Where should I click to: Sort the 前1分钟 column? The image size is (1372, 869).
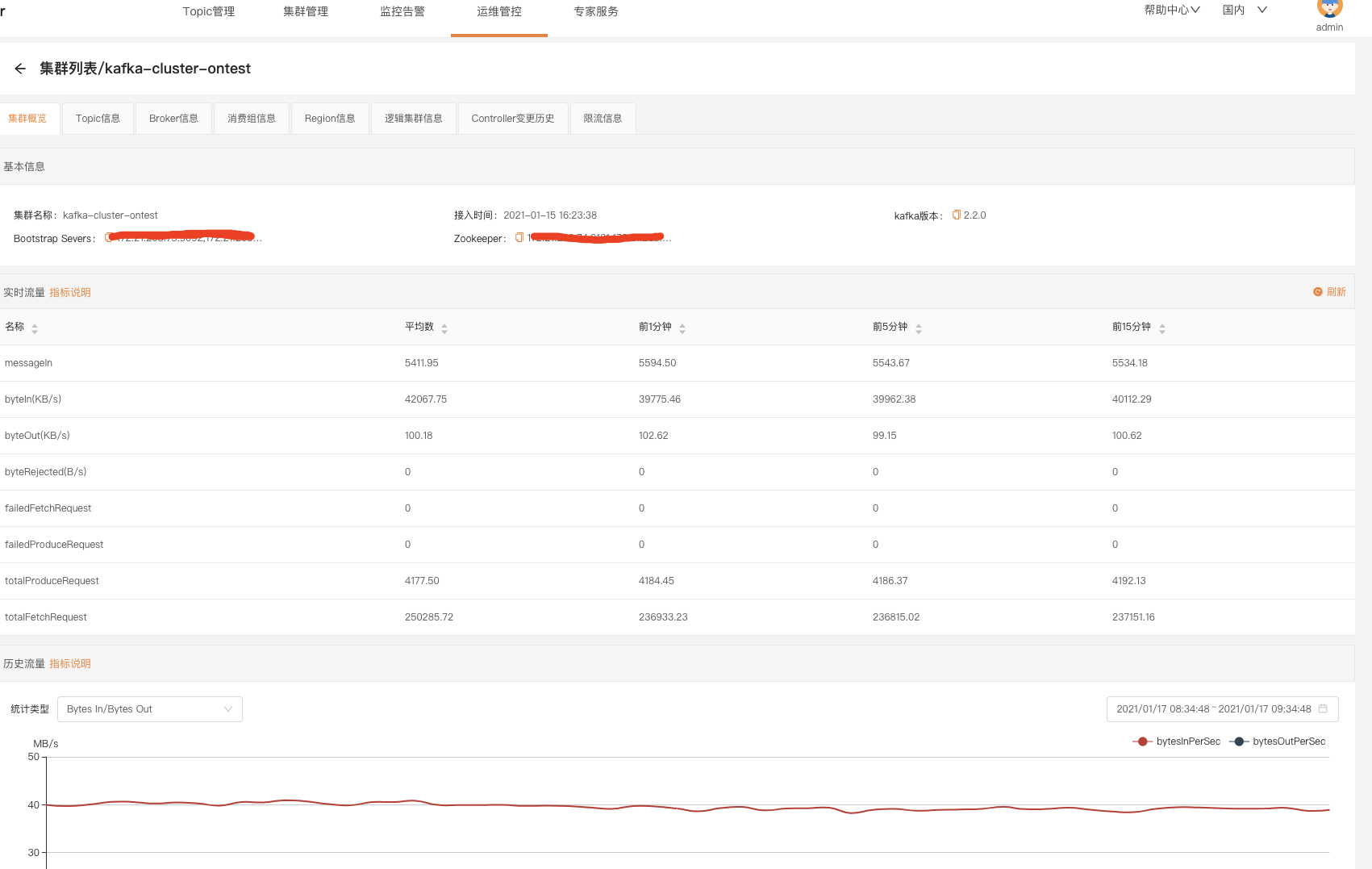(x=682, y=328)
